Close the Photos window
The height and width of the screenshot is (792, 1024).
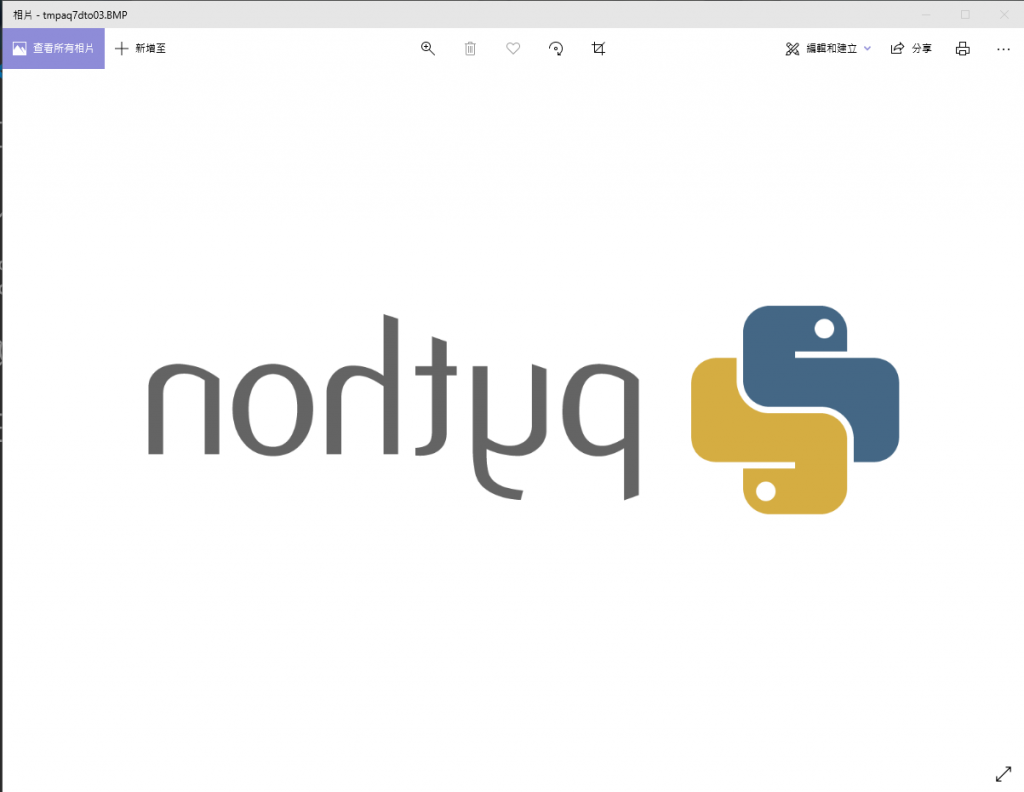(1004, 14)
